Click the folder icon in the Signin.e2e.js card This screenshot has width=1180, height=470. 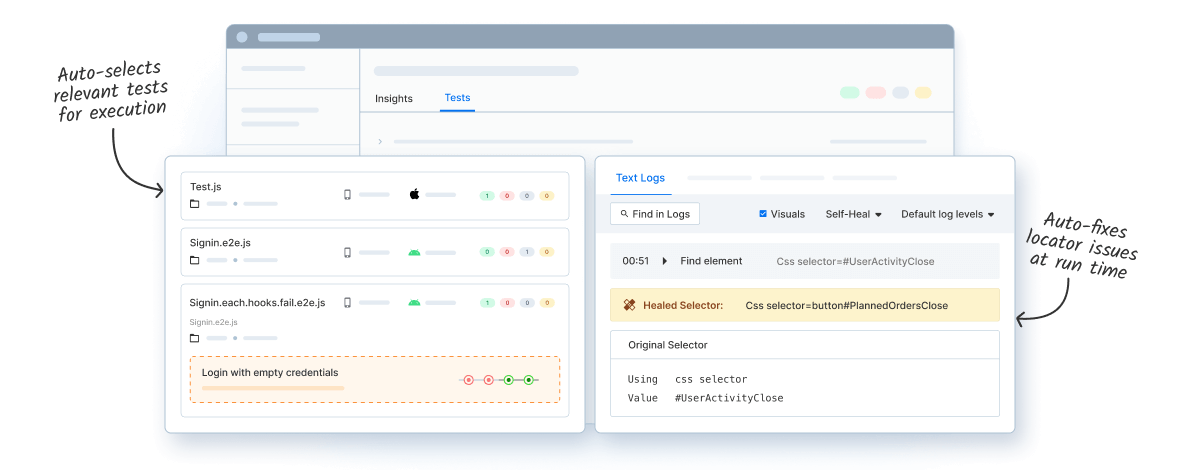coord(194,260)
